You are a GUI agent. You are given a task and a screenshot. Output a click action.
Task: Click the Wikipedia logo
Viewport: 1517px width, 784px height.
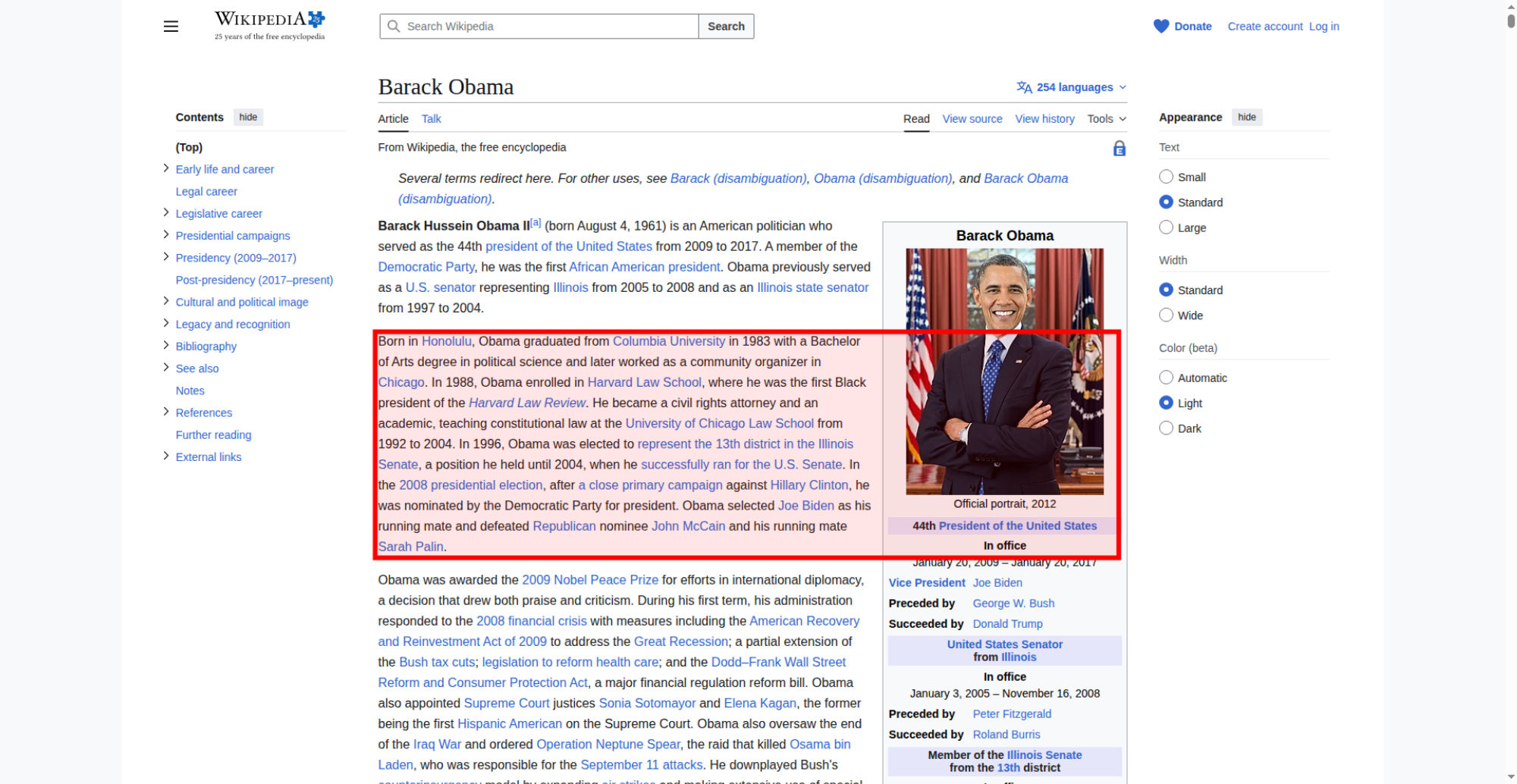tap(269, 26)
